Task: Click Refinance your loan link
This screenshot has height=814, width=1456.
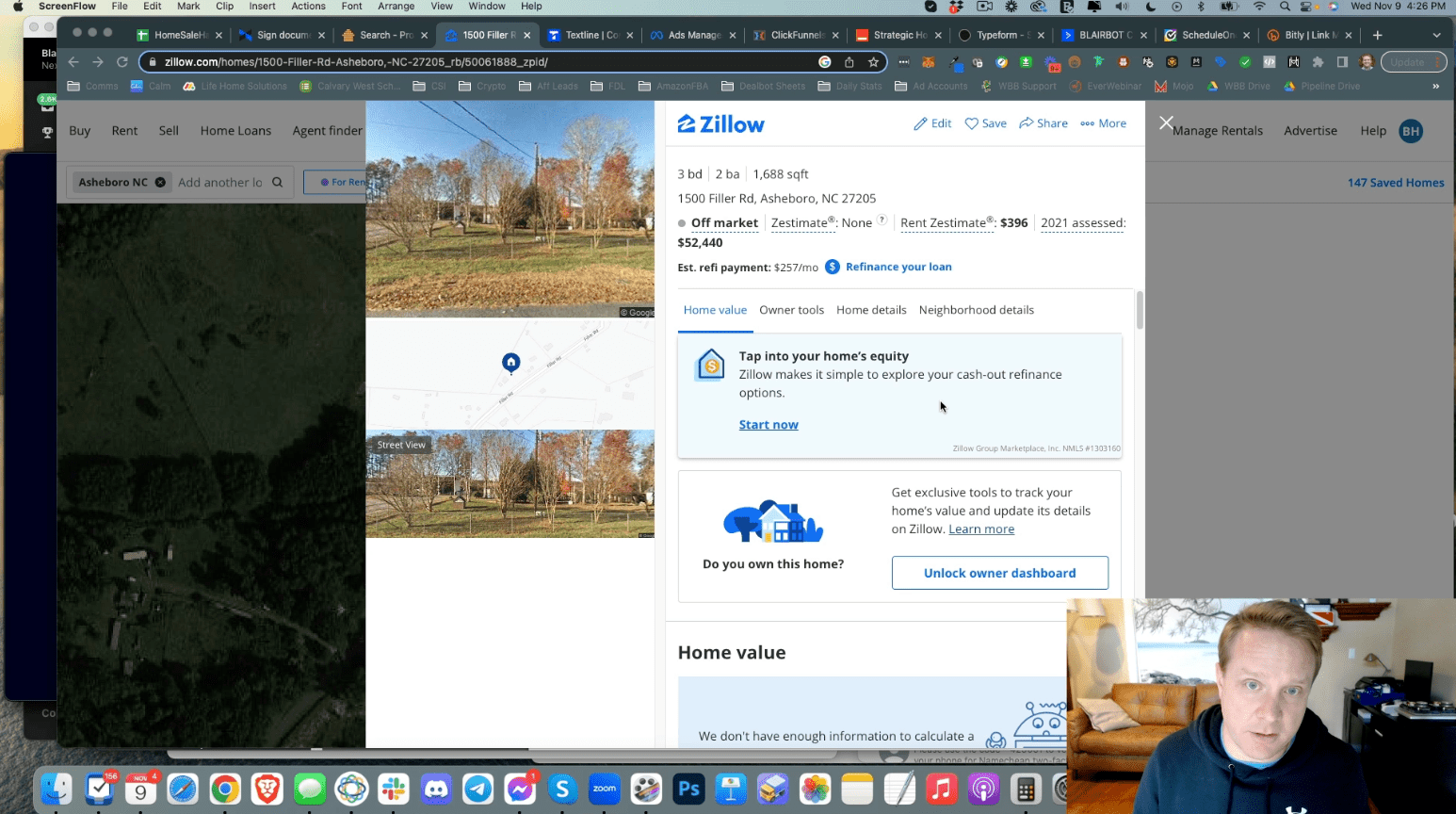Action: click(x=898, y=267)
